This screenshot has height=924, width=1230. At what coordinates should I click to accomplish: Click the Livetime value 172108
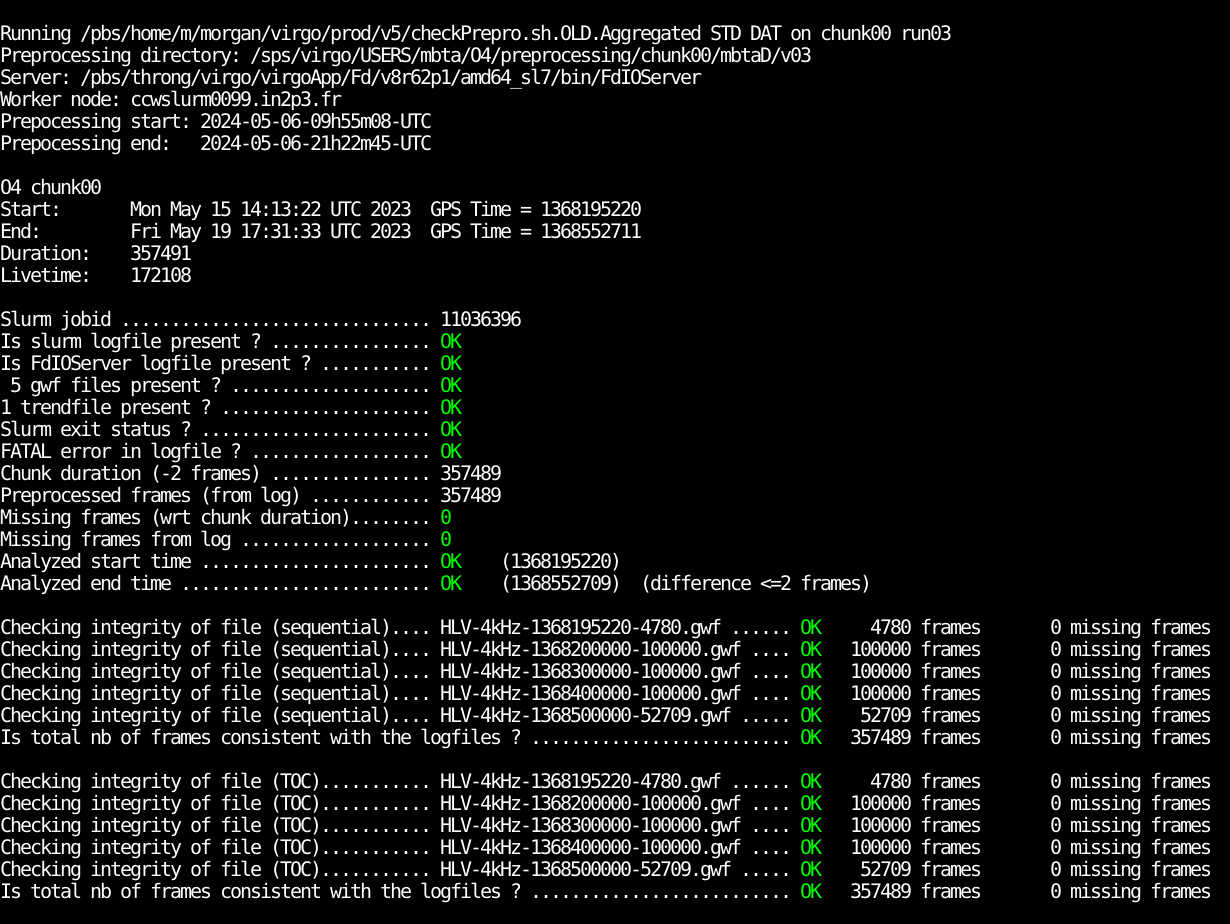coord(160,276)
